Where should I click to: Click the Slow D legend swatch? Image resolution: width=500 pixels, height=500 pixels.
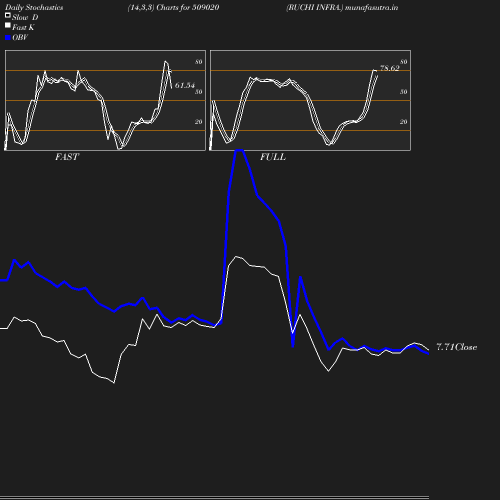(x=8, y=15)
